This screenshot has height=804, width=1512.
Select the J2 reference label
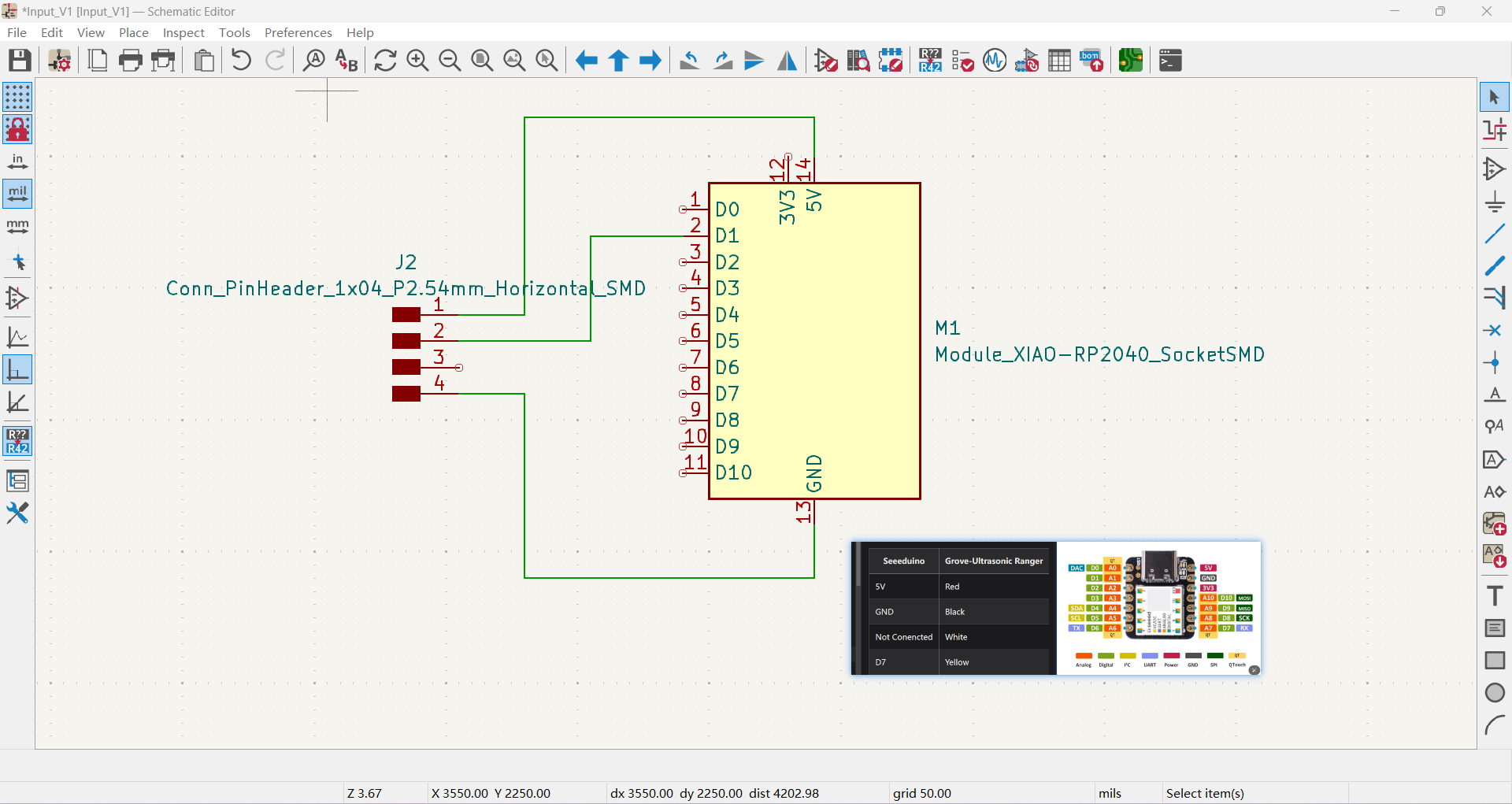coord(406,262)
